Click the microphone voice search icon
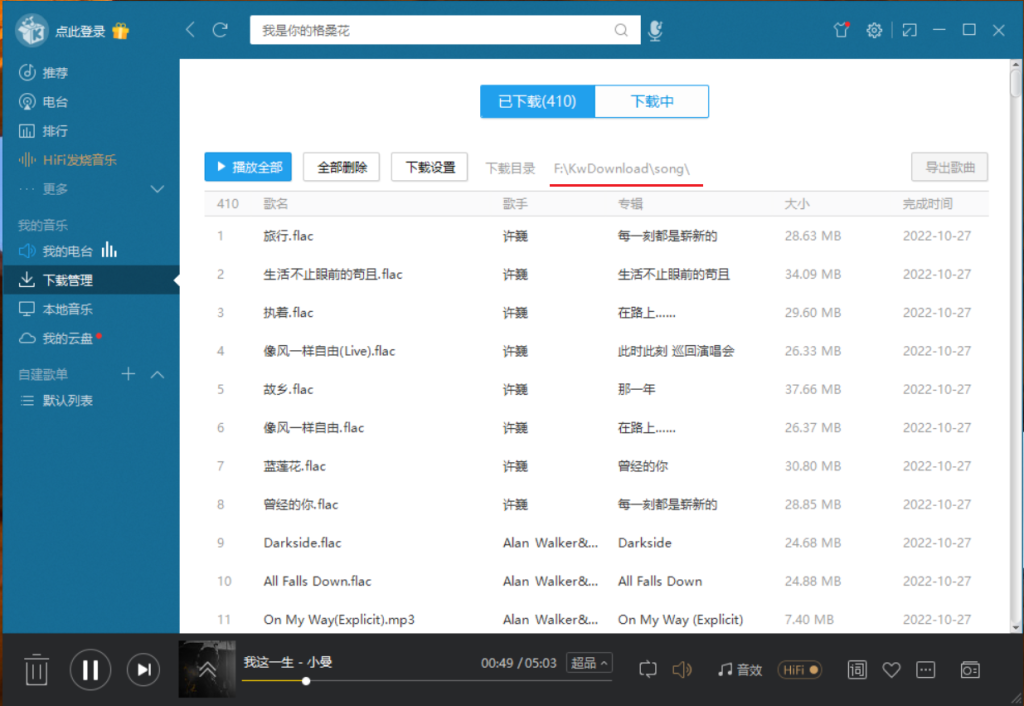 [654, 31]
